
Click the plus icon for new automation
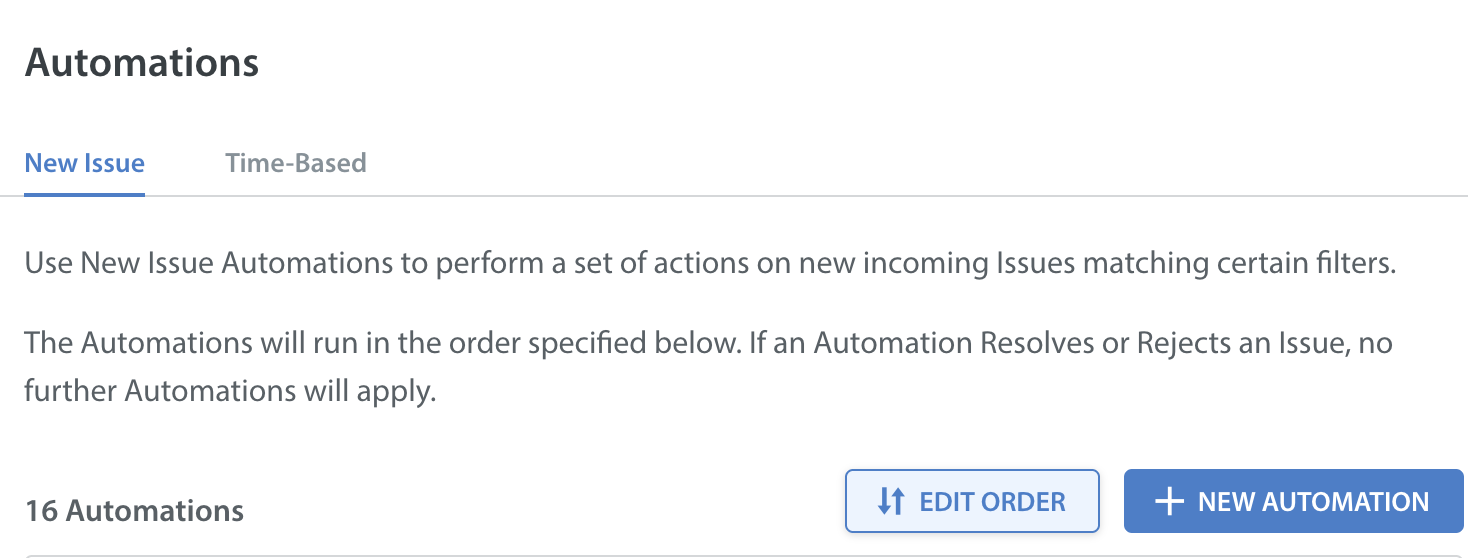point(1169,501)
